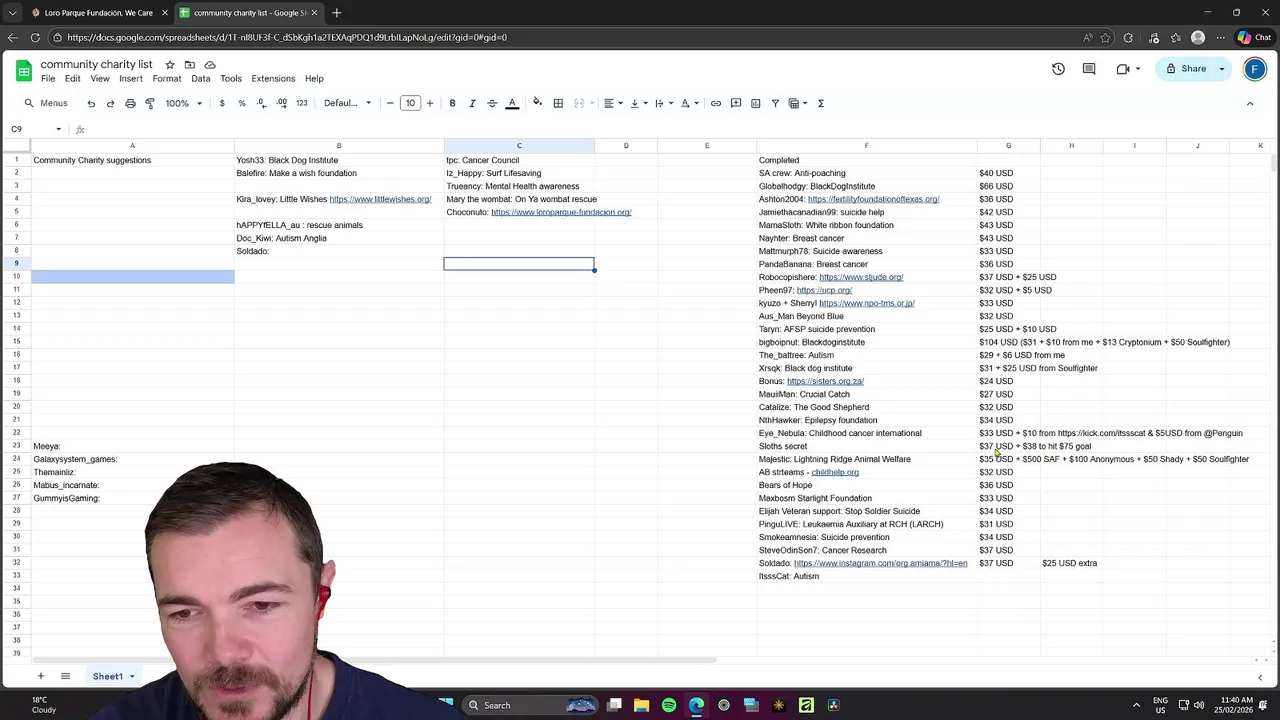Open the more number formats 123 menu
The width and height of the screenshot is (1280, 720).
point(302,103)
